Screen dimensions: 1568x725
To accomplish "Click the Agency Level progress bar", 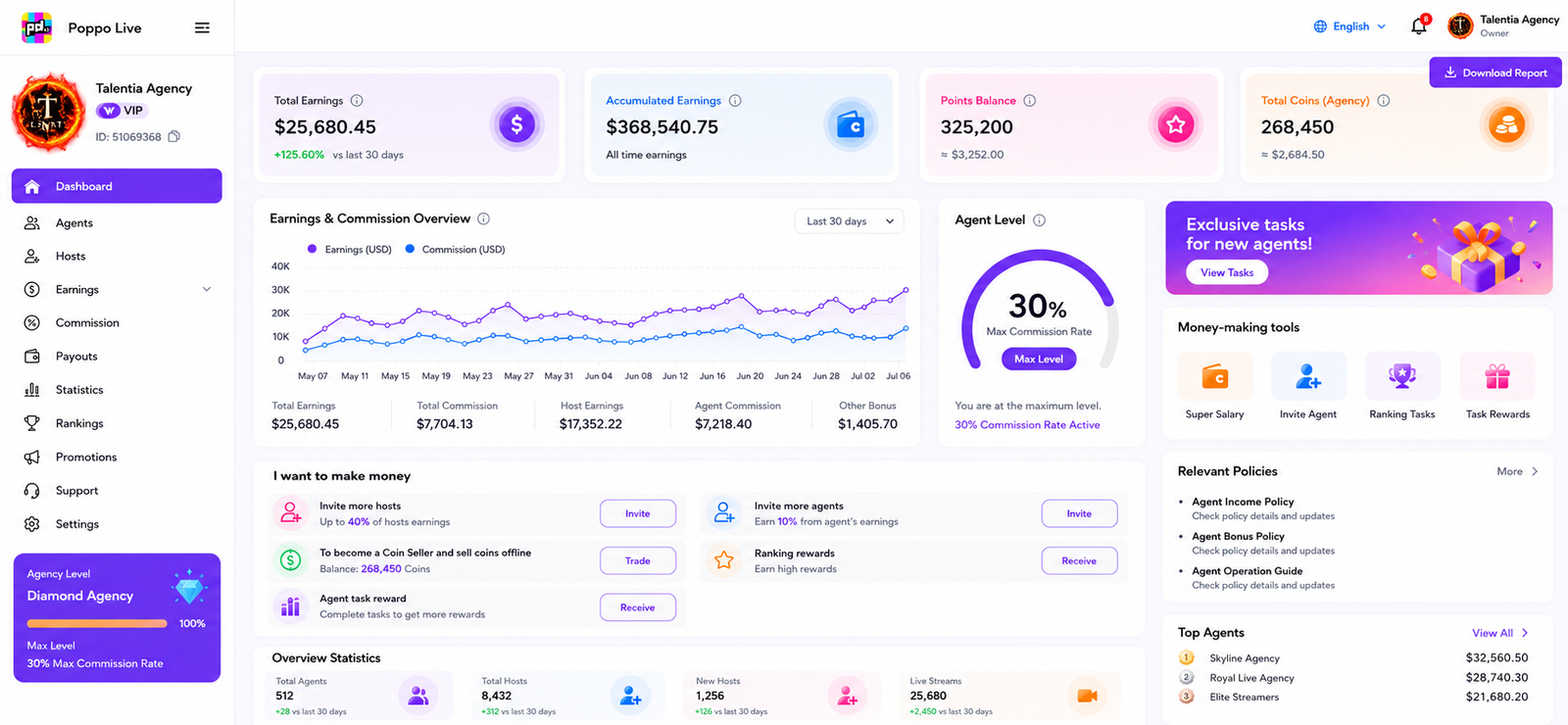I will (x=97, y=623).
